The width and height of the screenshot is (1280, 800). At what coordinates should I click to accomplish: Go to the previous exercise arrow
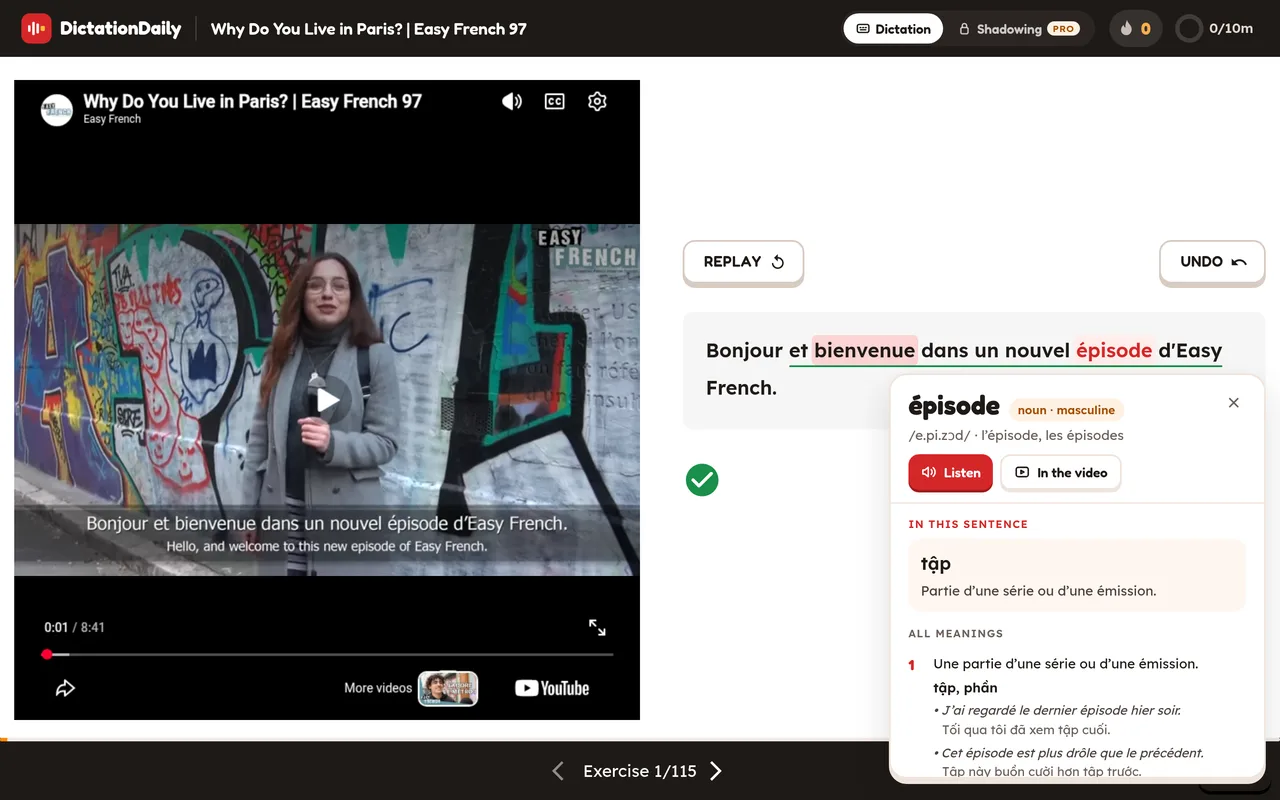pos(558,771)
